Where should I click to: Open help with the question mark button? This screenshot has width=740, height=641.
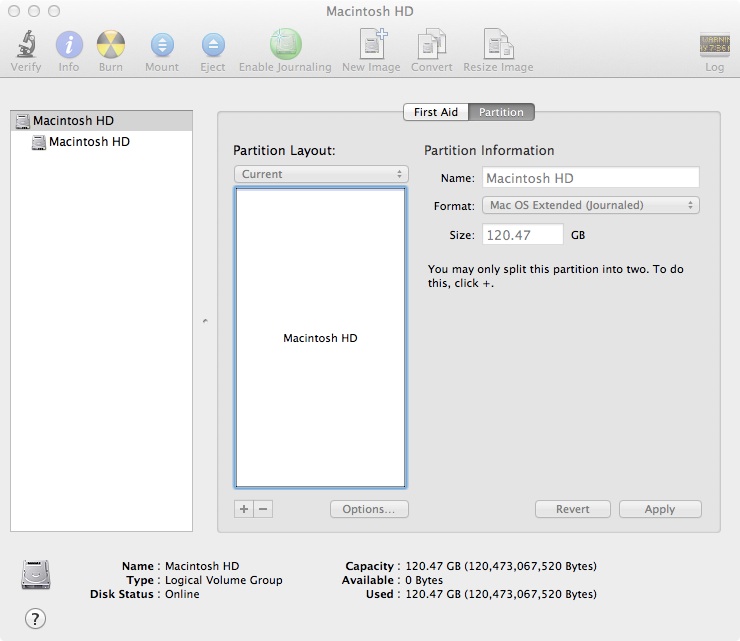click(x=35, y=618)
